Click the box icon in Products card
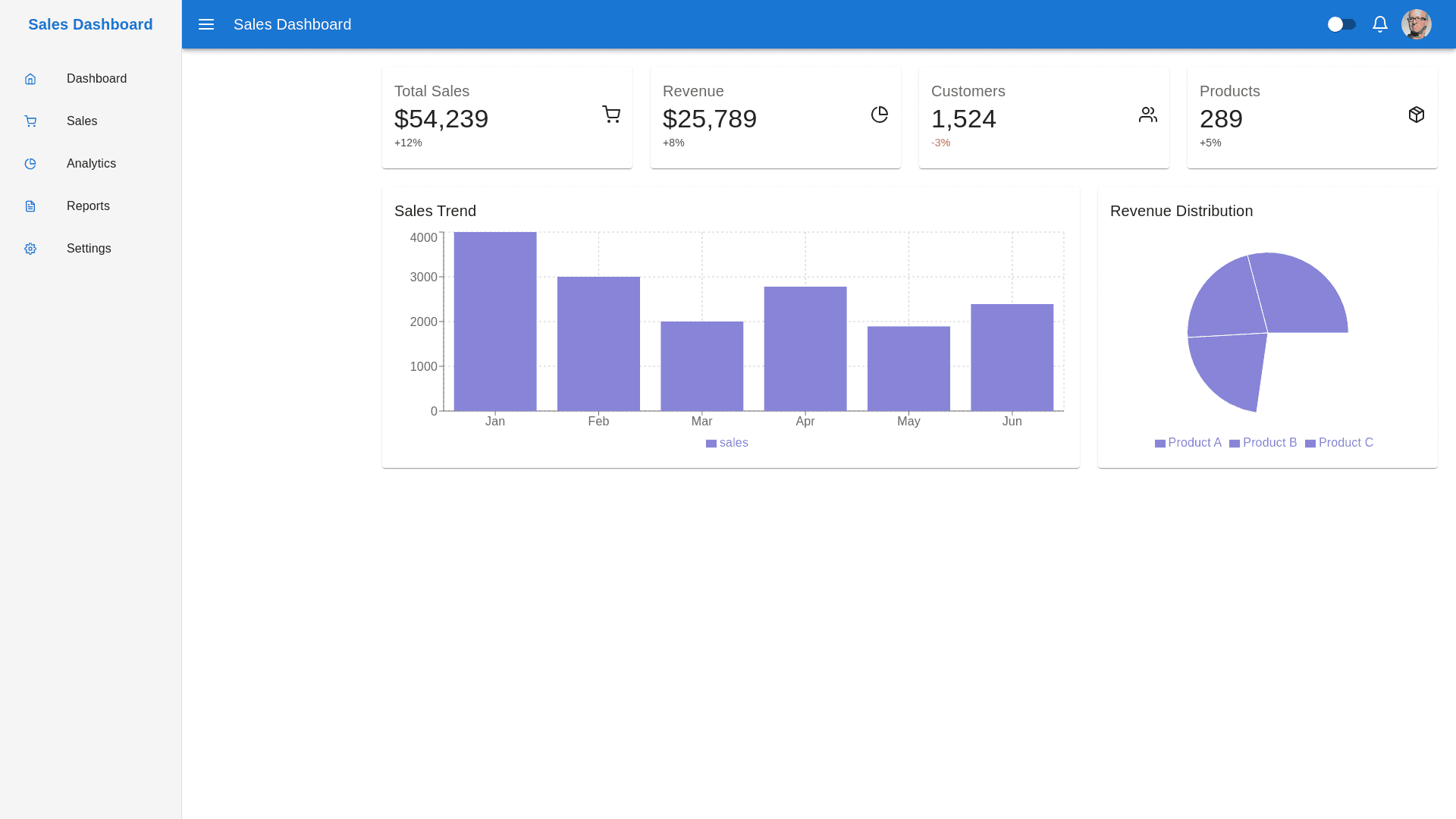 [1417, 115]
